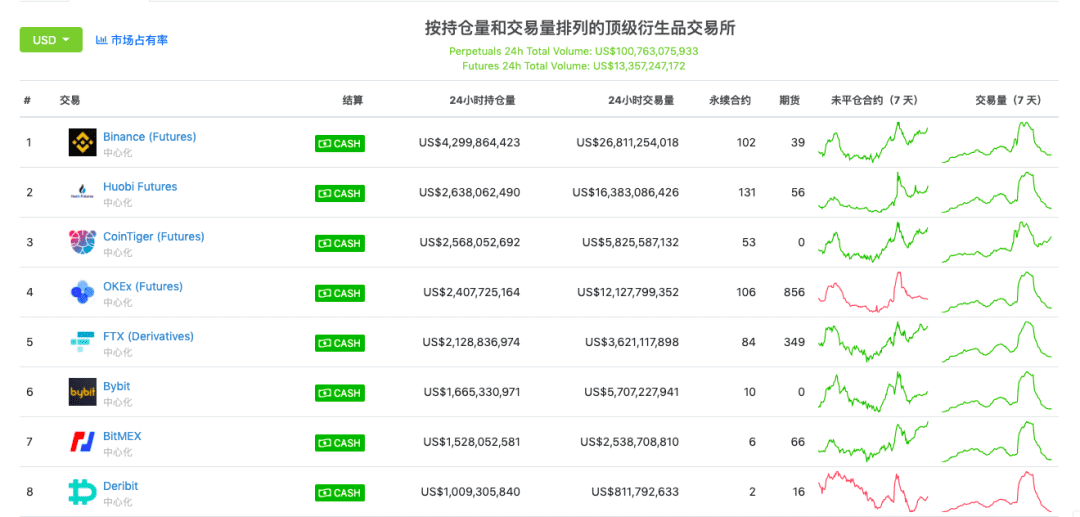Click the CASH badge in OKEx row
Image resolution: width=1080 pixels, height=517 pixels.
340,293
